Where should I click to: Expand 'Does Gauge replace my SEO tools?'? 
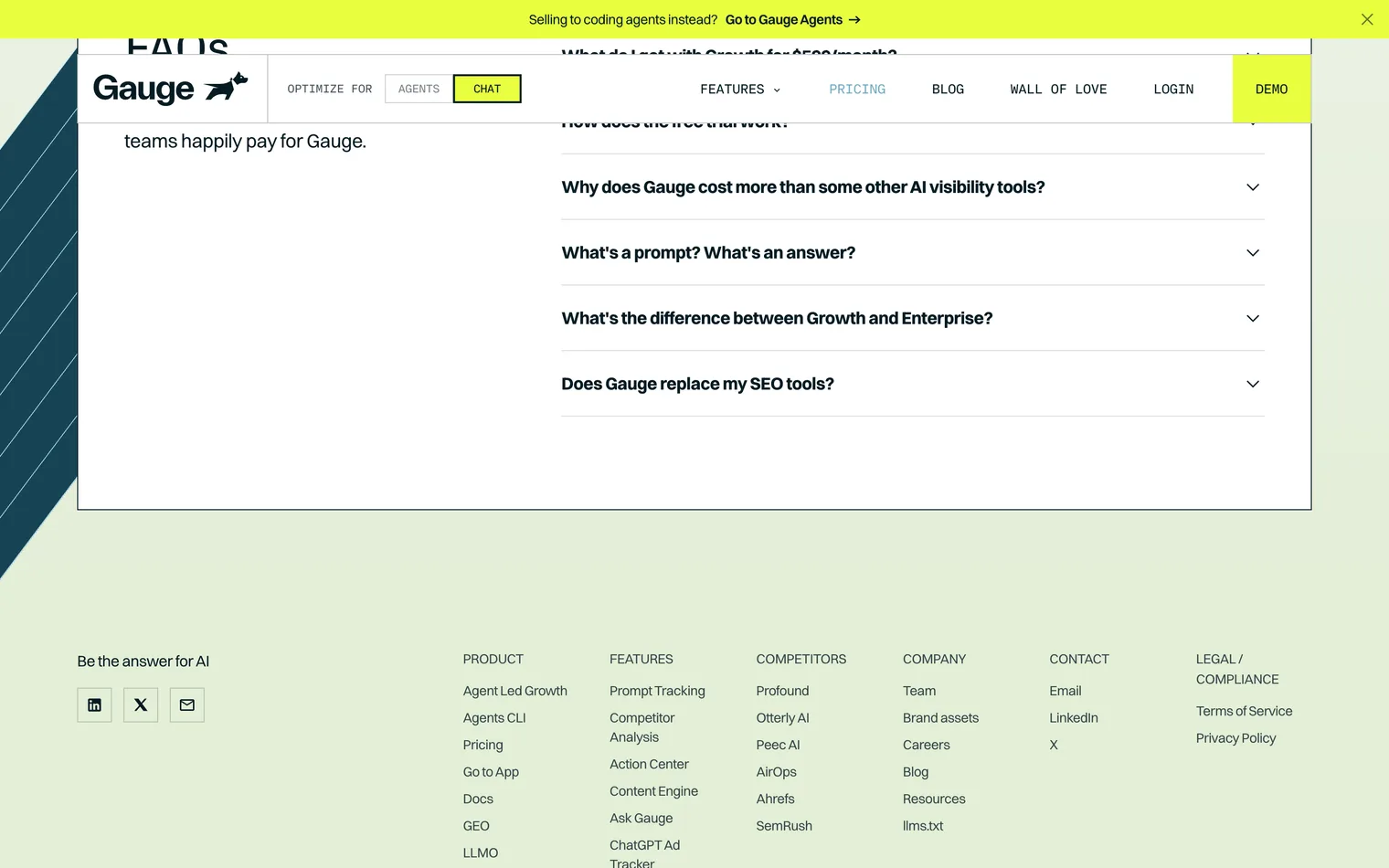[913, 384]
